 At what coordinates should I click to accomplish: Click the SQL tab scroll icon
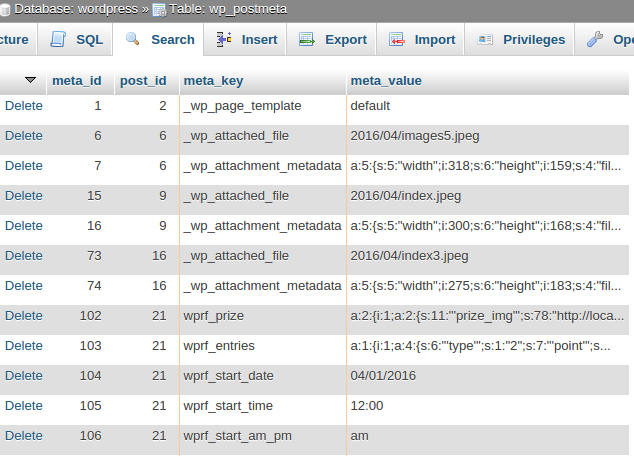[x=58, y=39]
